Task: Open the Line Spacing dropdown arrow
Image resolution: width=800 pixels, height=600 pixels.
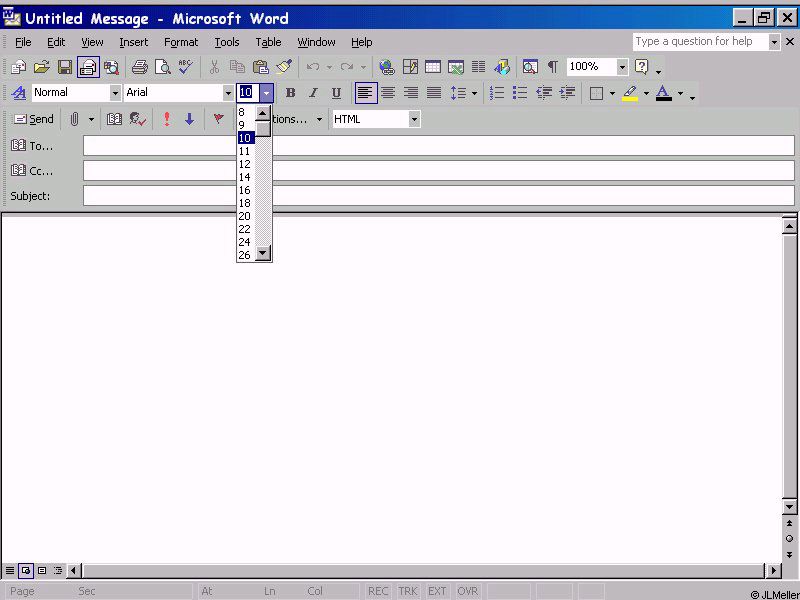Action: tap(474, 93)
